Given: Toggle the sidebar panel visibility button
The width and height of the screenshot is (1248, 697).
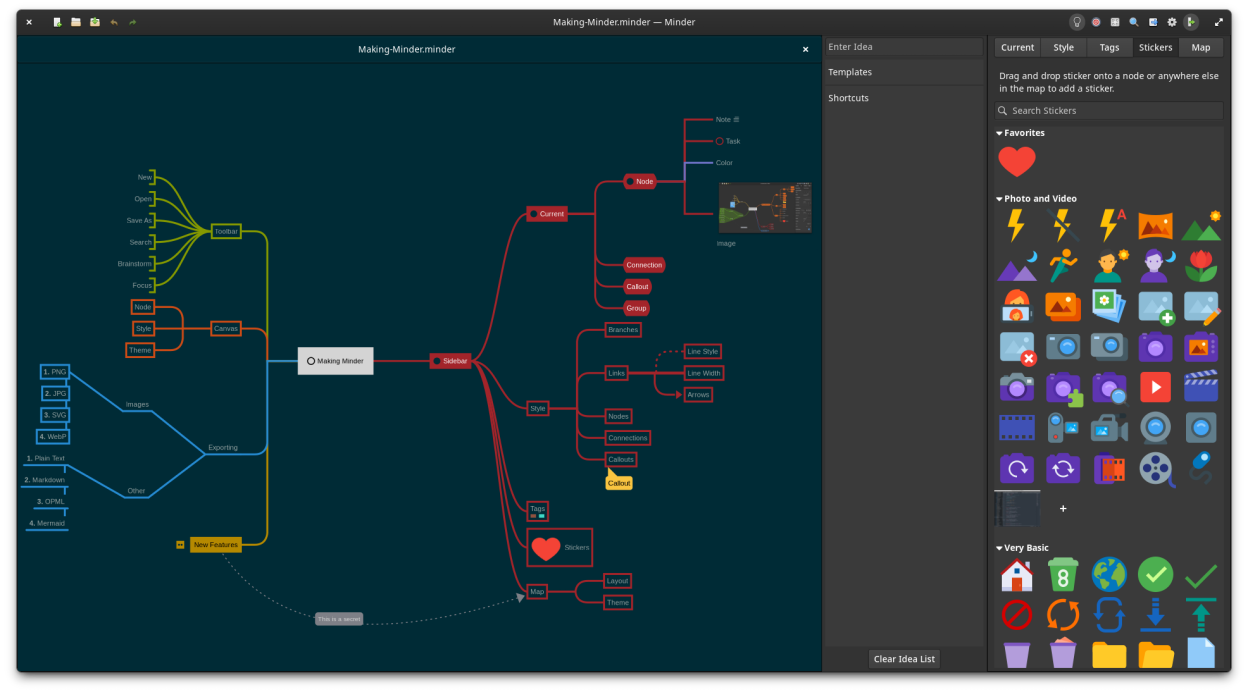Looking at the screenshot, I should click(x=1191, y=22).
